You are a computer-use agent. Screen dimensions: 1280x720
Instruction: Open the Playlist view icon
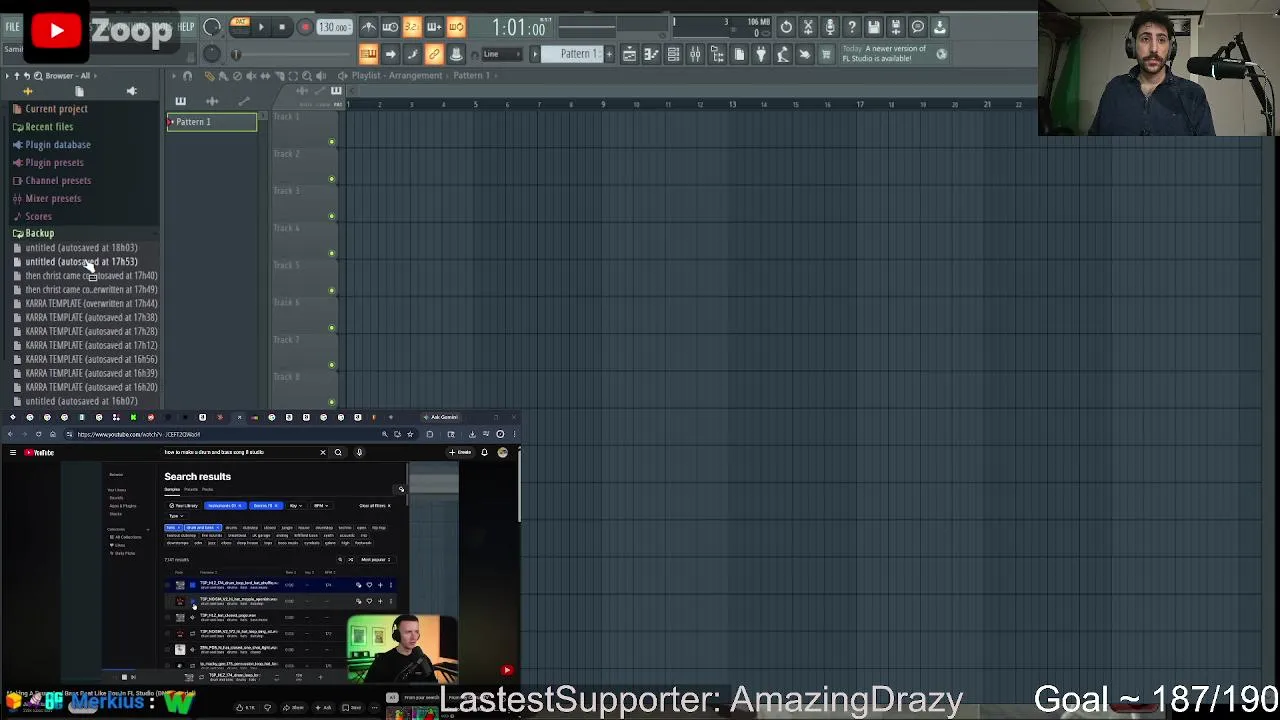click(x=629, y=54)
